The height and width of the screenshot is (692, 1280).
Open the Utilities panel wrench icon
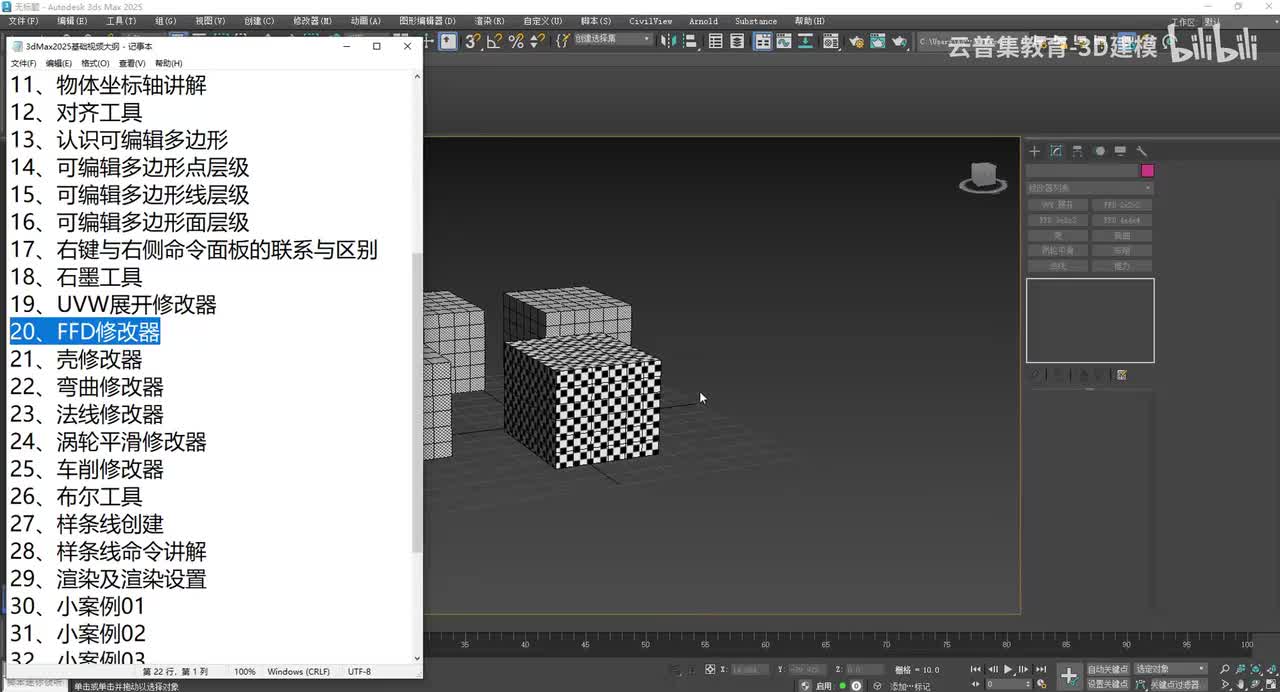pos(1141,151)
